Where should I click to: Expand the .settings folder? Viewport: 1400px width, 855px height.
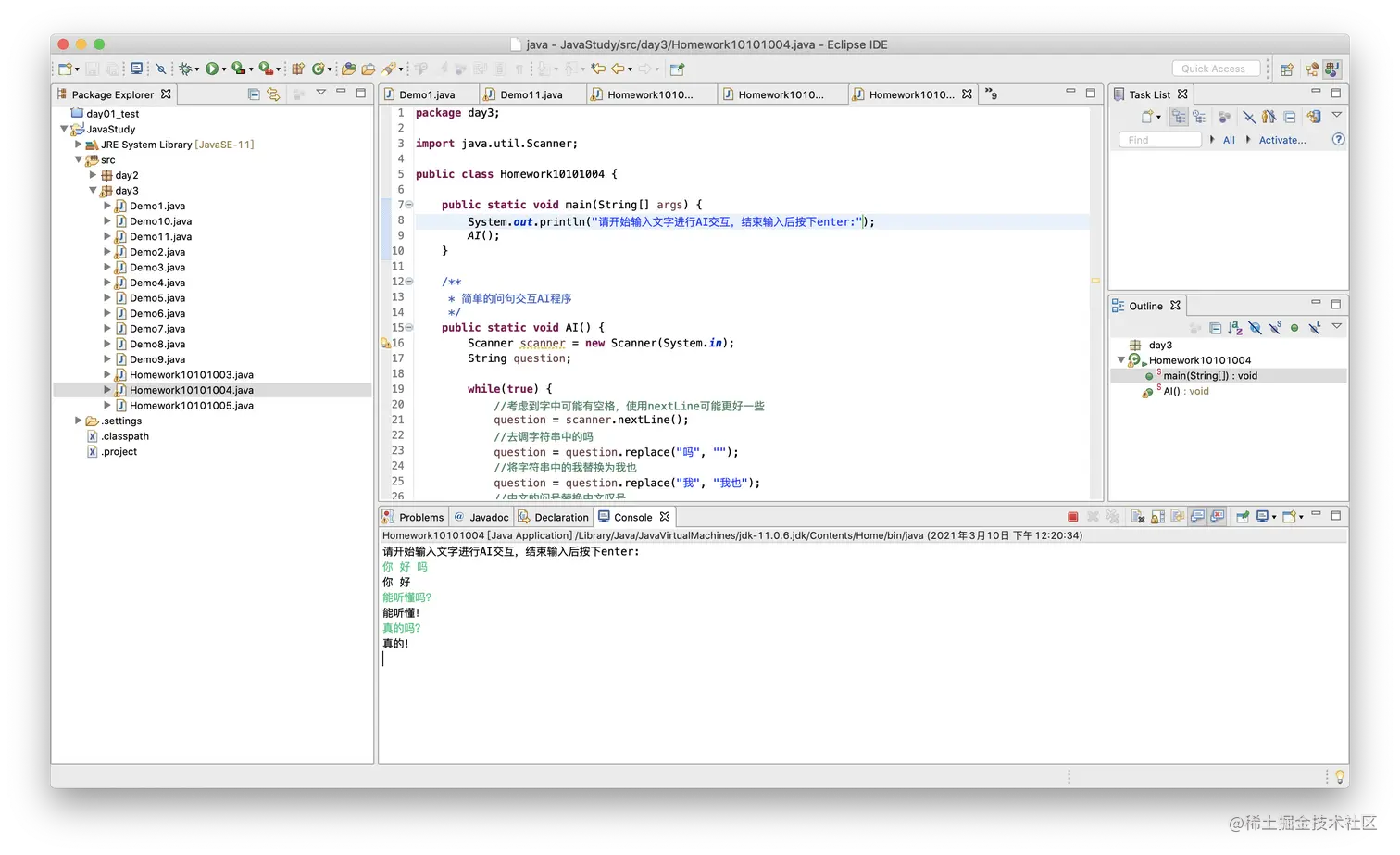[x=78, y=421]
